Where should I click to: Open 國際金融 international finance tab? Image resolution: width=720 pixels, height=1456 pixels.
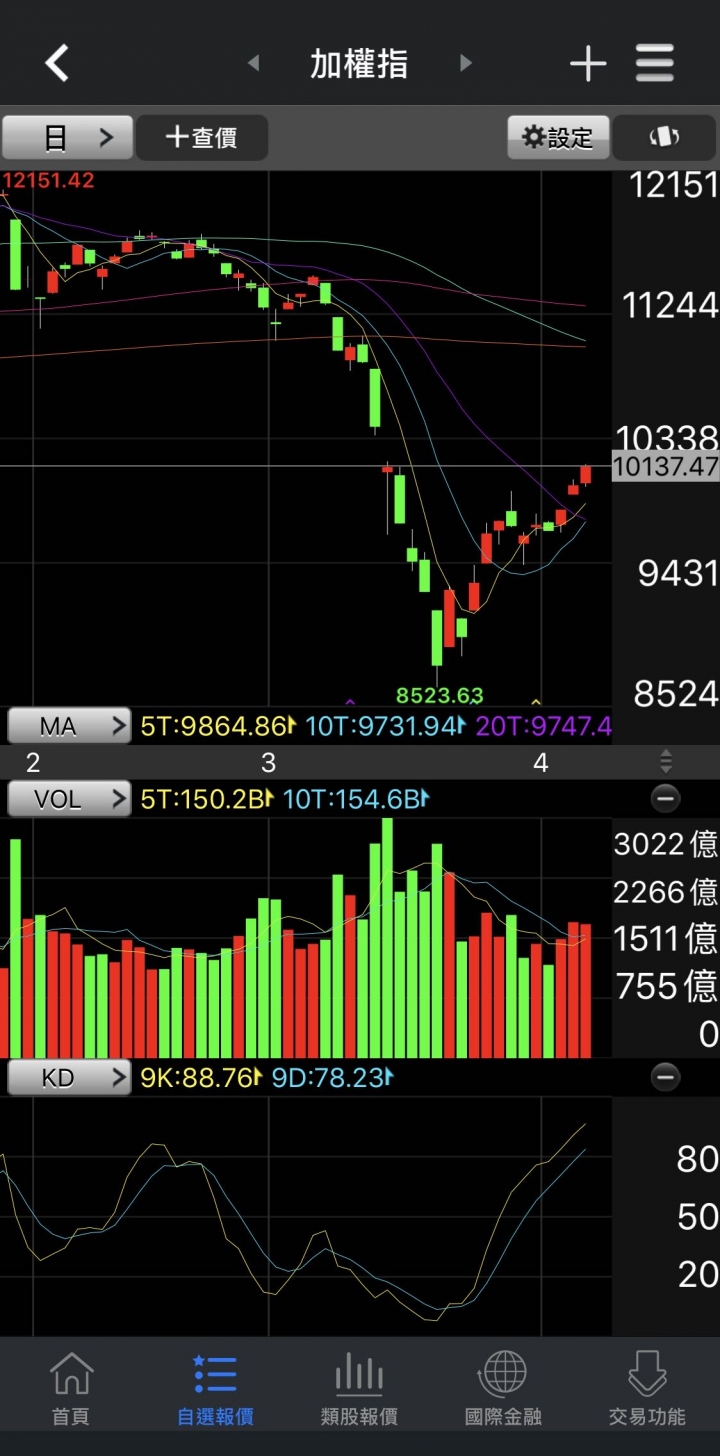click(x=503, y=1388)
